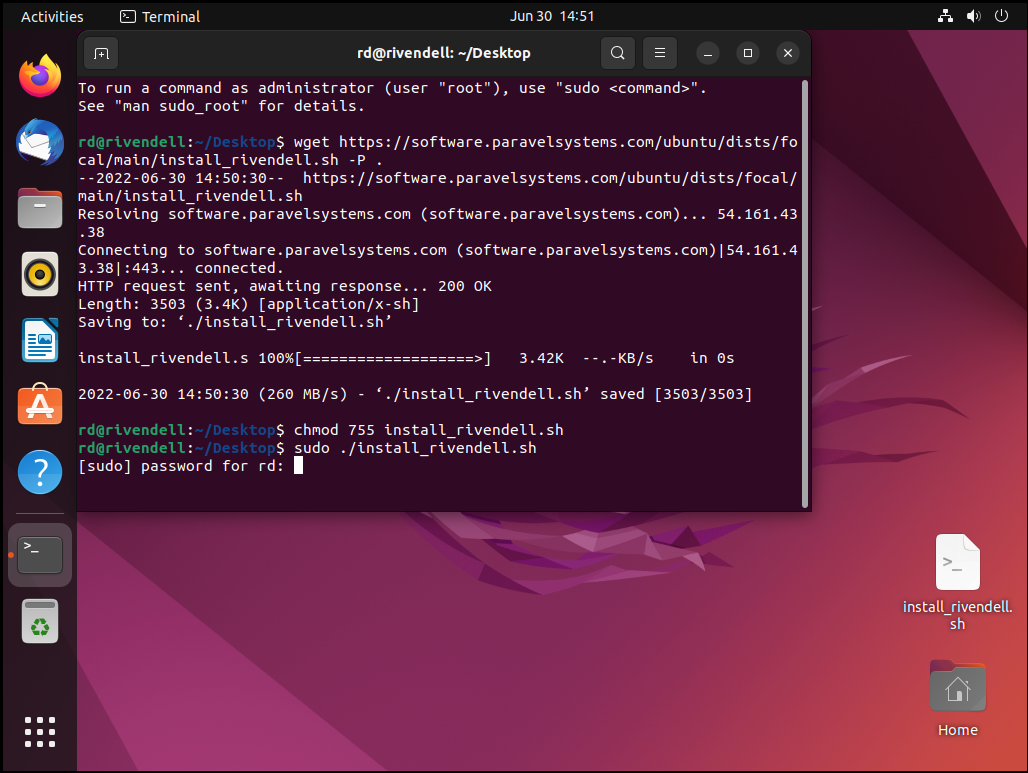Viewport: 1028px width, 773px height.
Task: Open a new terminal tab
Action: [x=101, y=53]
